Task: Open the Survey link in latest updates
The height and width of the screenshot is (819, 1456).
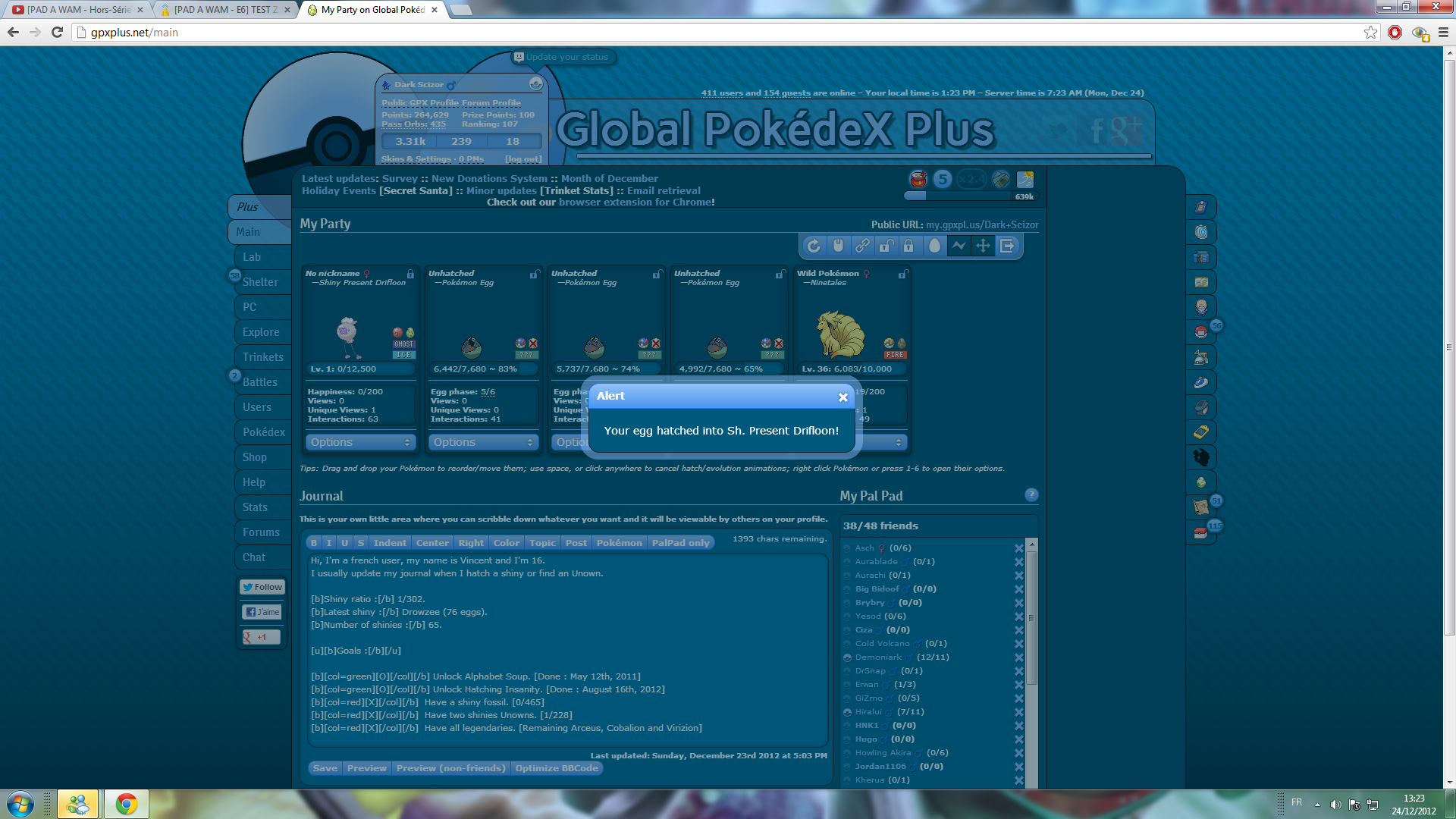Action: tap(400, 179)
